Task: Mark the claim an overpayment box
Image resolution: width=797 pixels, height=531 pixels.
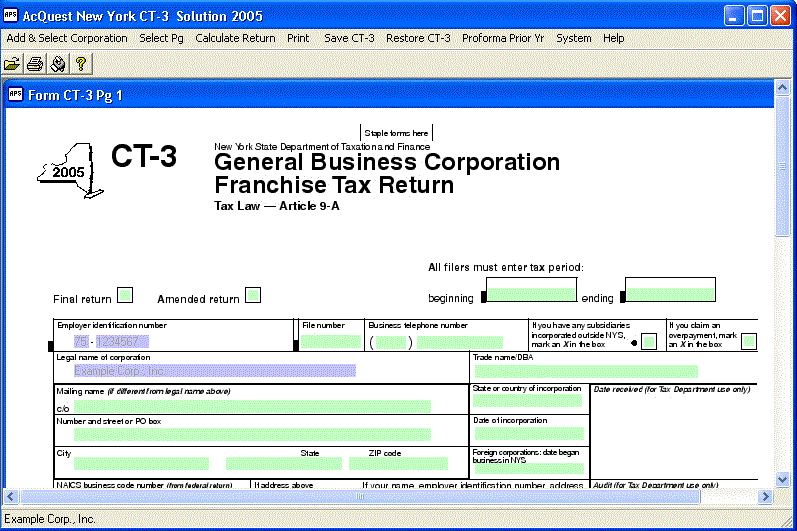Action: tap(749, 341)
